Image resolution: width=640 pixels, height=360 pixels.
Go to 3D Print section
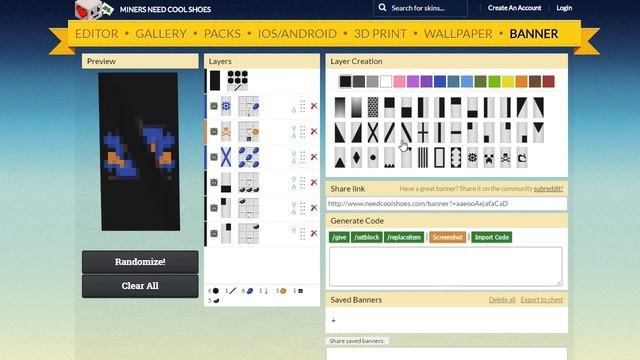(380, 33)
